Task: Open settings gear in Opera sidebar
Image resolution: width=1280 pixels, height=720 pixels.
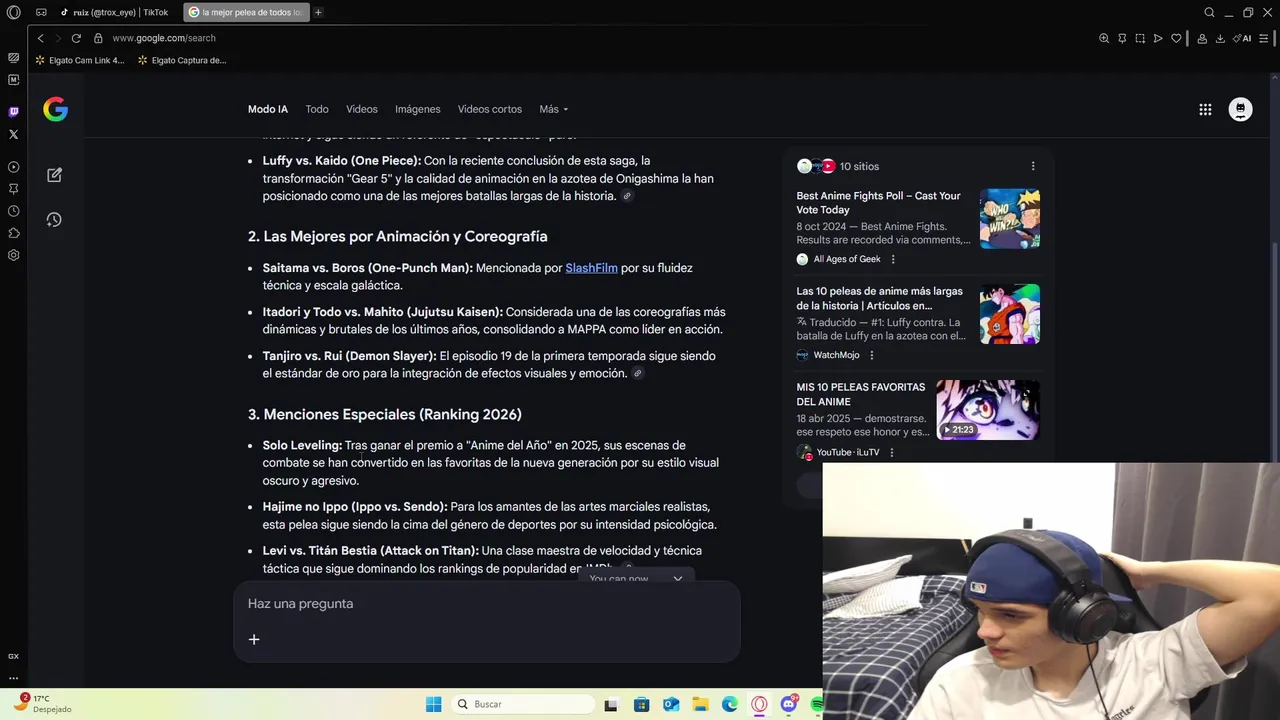Action: pos(13,255)
